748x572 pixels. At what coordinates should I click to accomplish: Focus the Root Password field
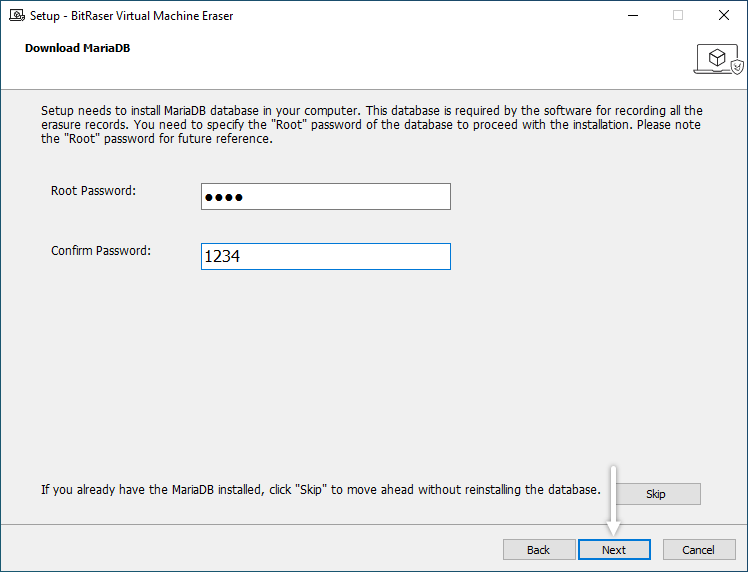click(x=326, y=197)
